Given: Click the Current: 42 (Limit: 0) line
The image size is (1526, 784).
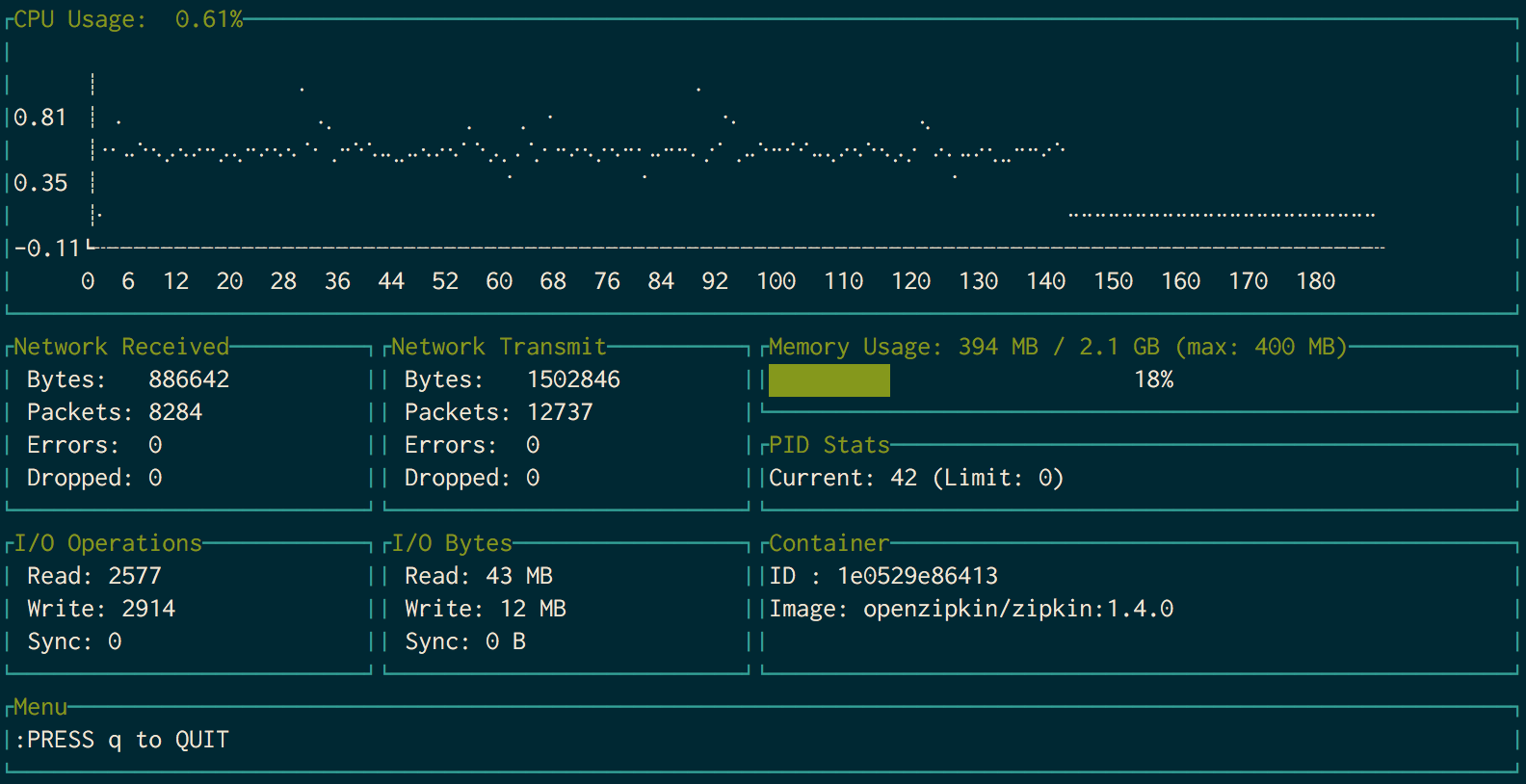Looking at the screenshot, I should (x=916, y=478).
